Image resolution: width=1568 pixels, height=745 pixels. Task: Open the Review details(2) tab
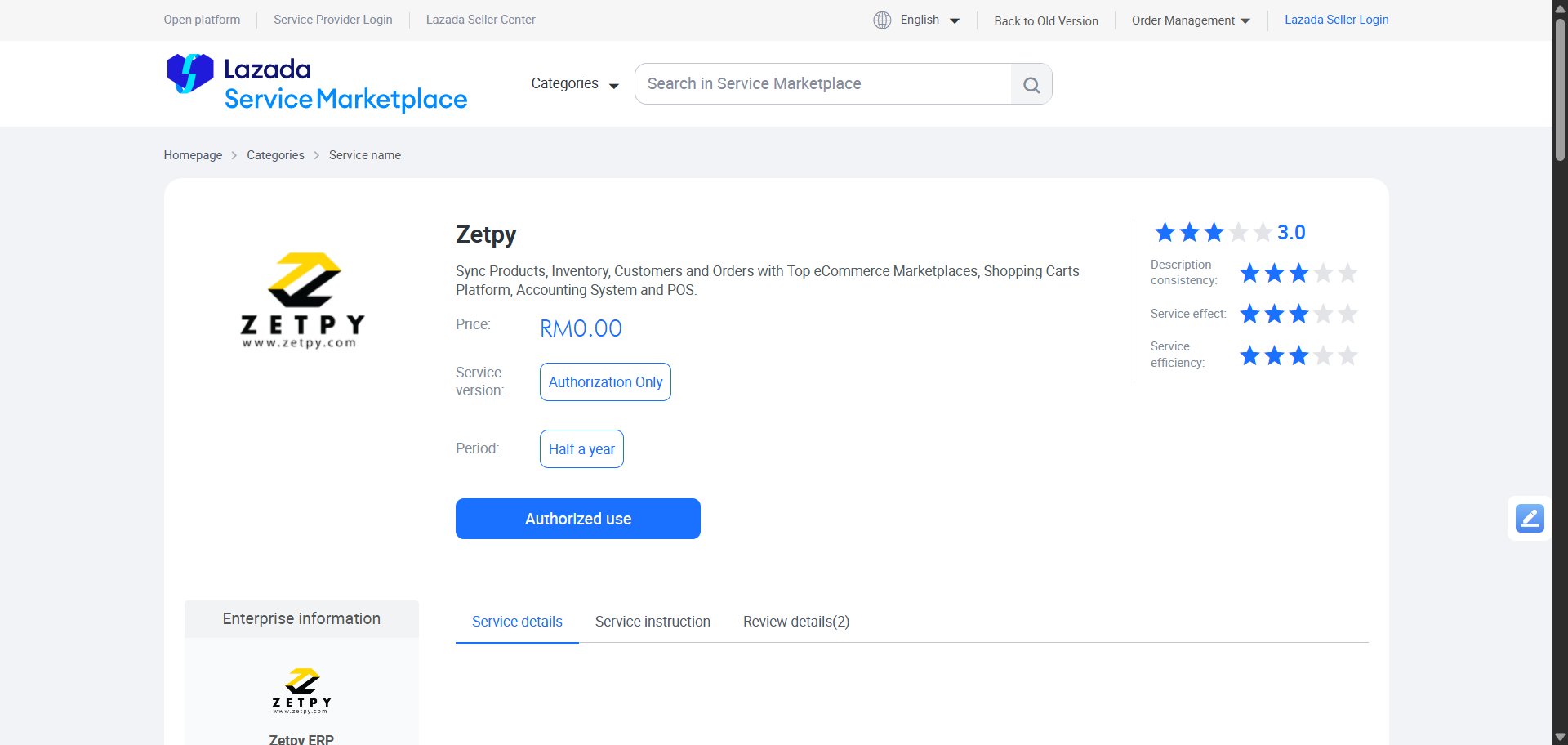pos(796,622)
